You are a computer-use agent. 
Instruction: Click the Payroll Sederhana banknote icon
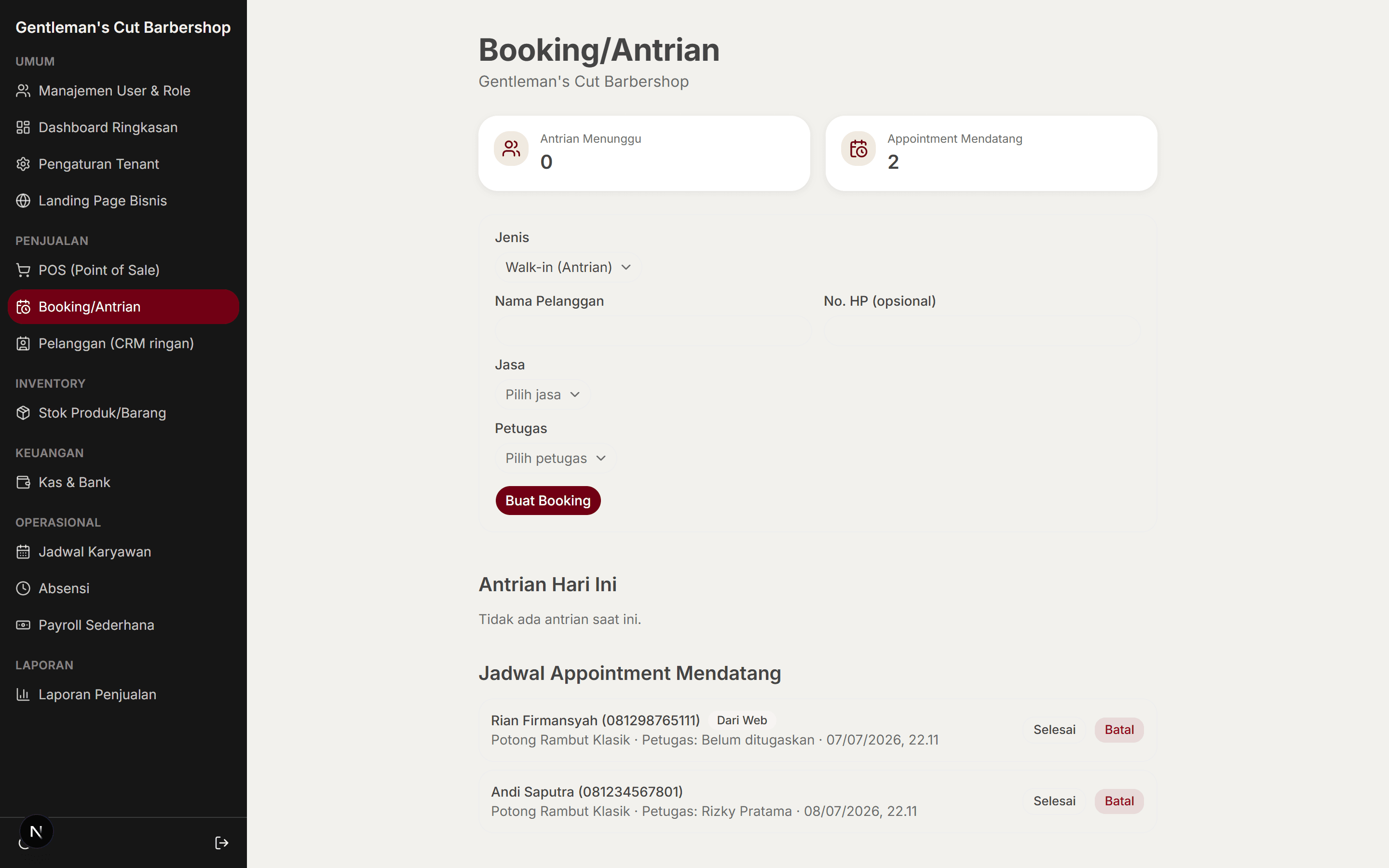[23, 626]
